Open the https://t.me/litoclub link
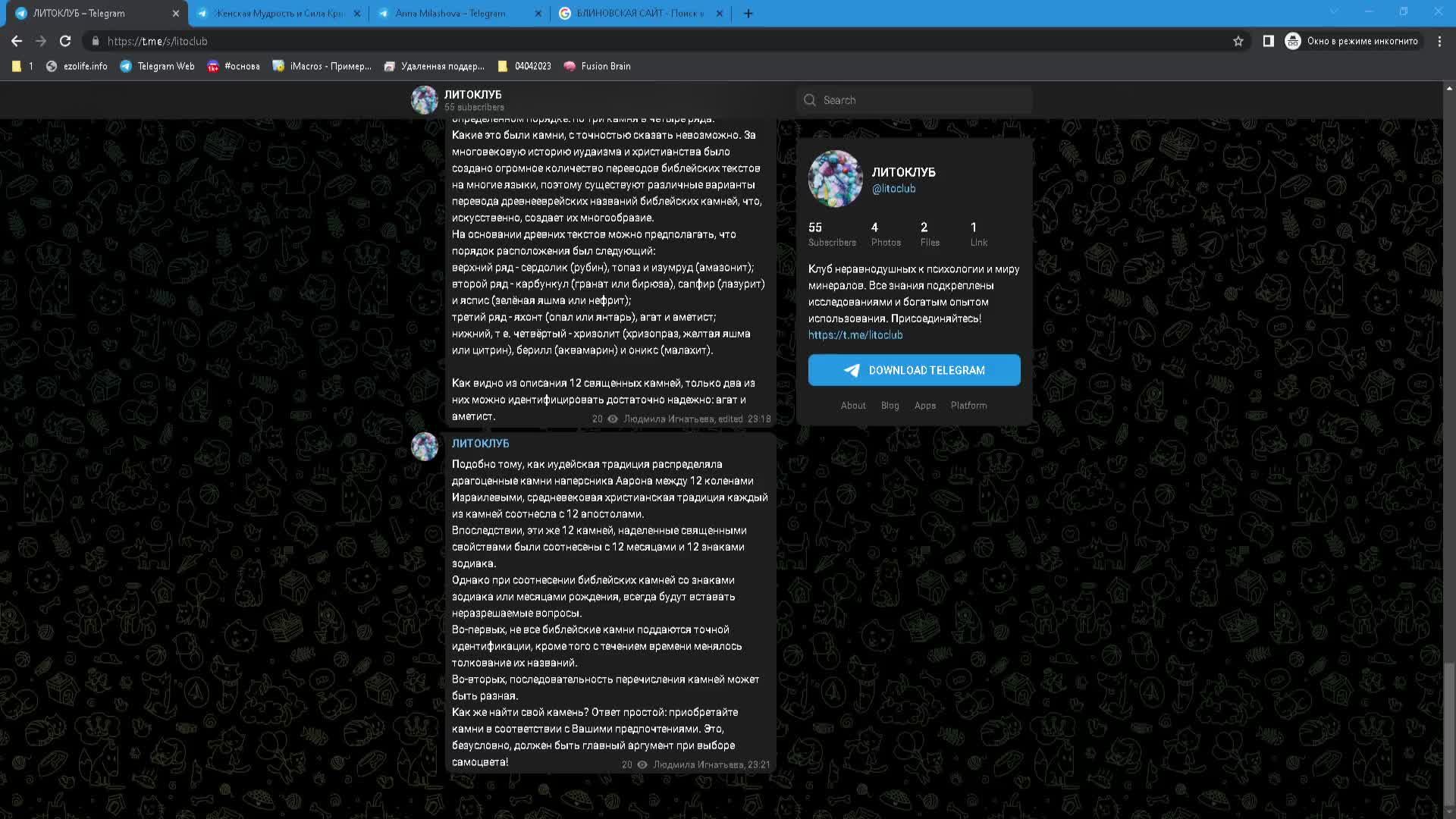The height and width of the screenshot is (819, 1456). (x=855, y=334)
